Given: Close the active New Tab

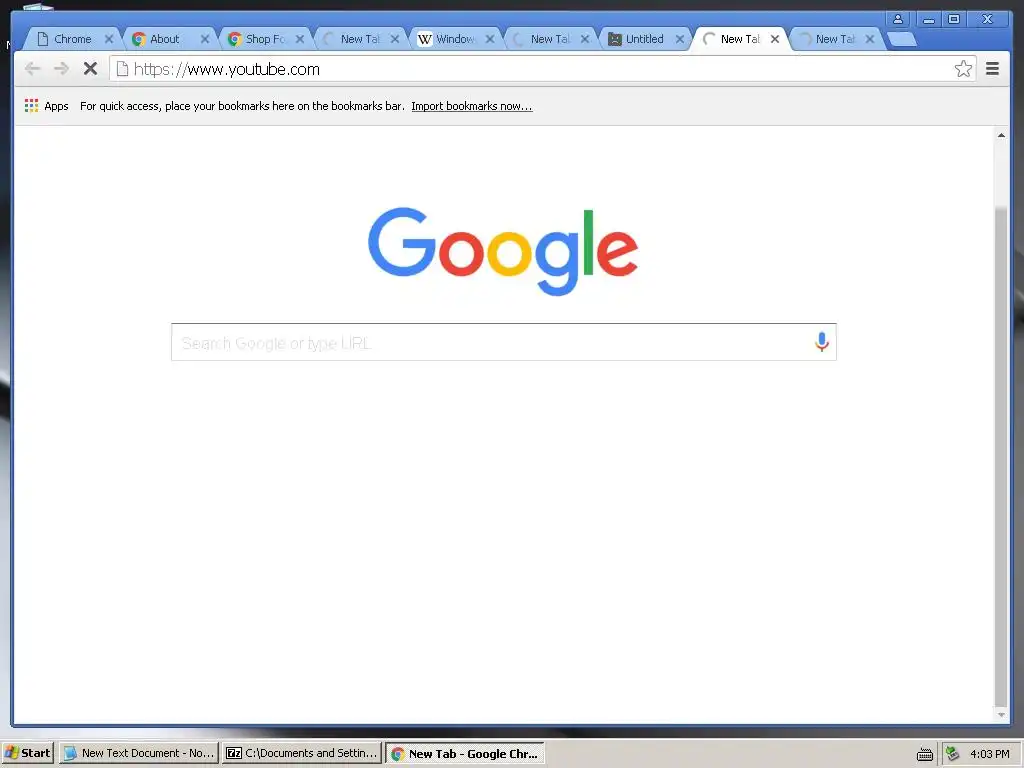Looking at the screenshot, I should click(775, 39).
